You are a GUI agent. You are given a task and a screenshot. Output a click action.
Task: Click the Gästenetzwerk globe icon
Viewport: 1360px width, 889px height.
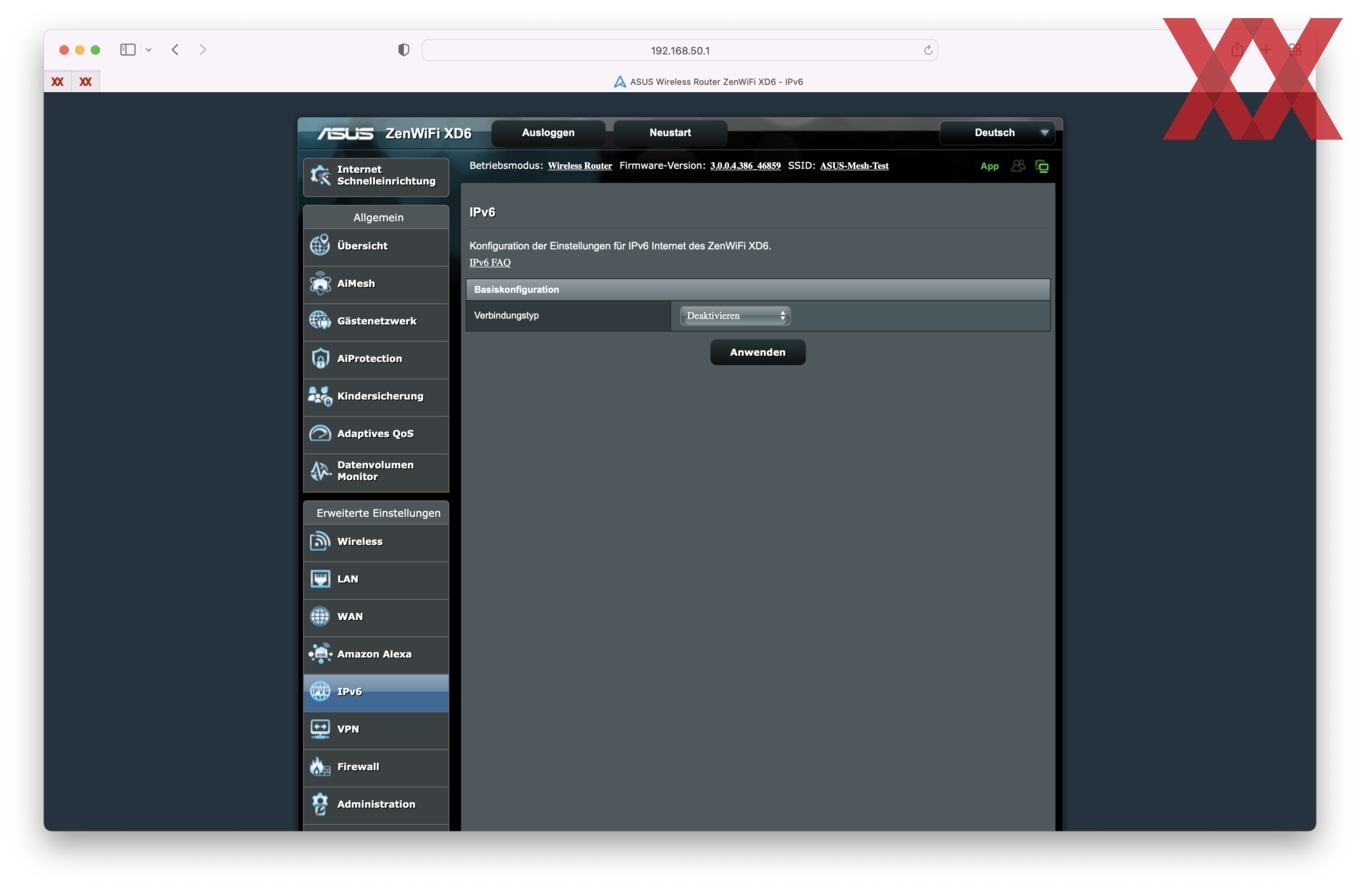[x=320, y=320]
